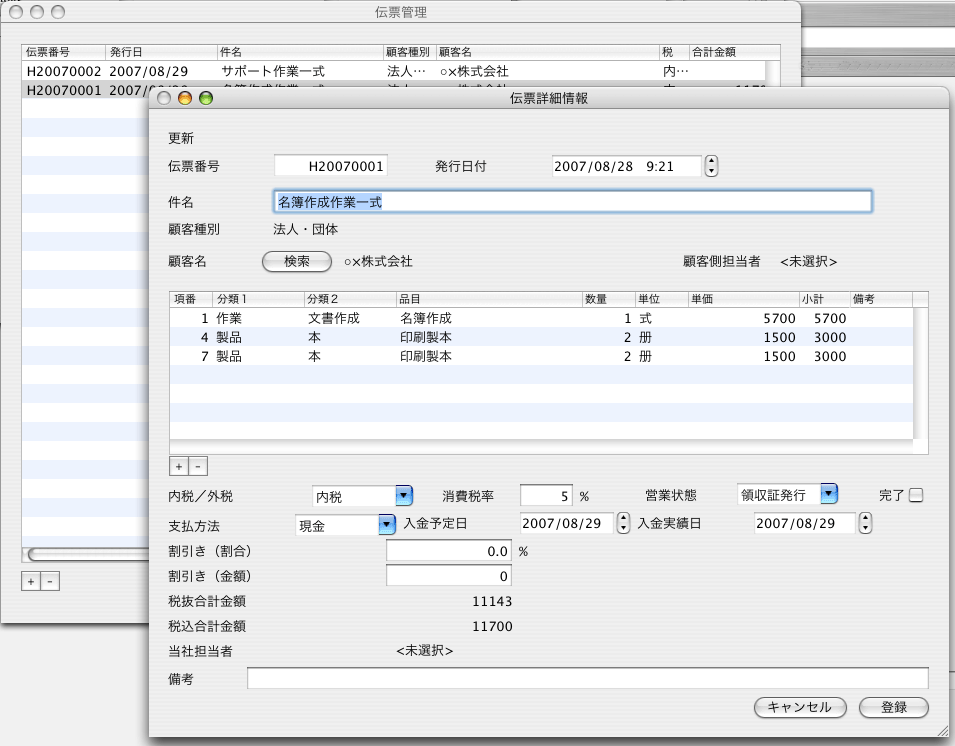Click the 入金予定日 stepper arrows
The height and width of the screenshot is (746, 955).
tap(624, 523)
